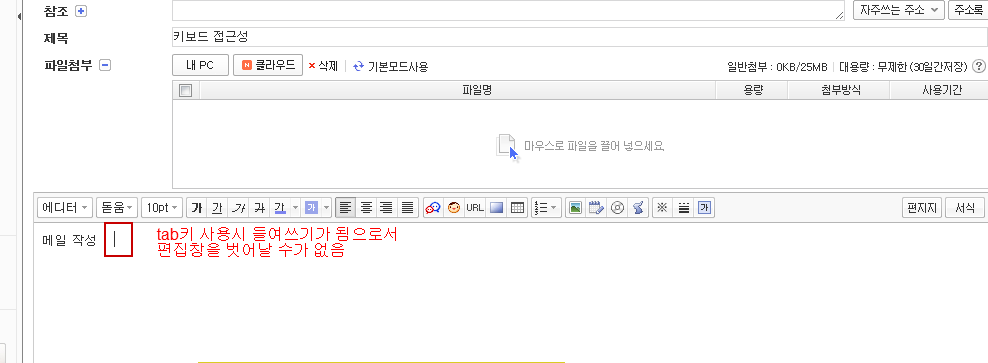Open the 돋움 font dropdown

pos(117,207)
